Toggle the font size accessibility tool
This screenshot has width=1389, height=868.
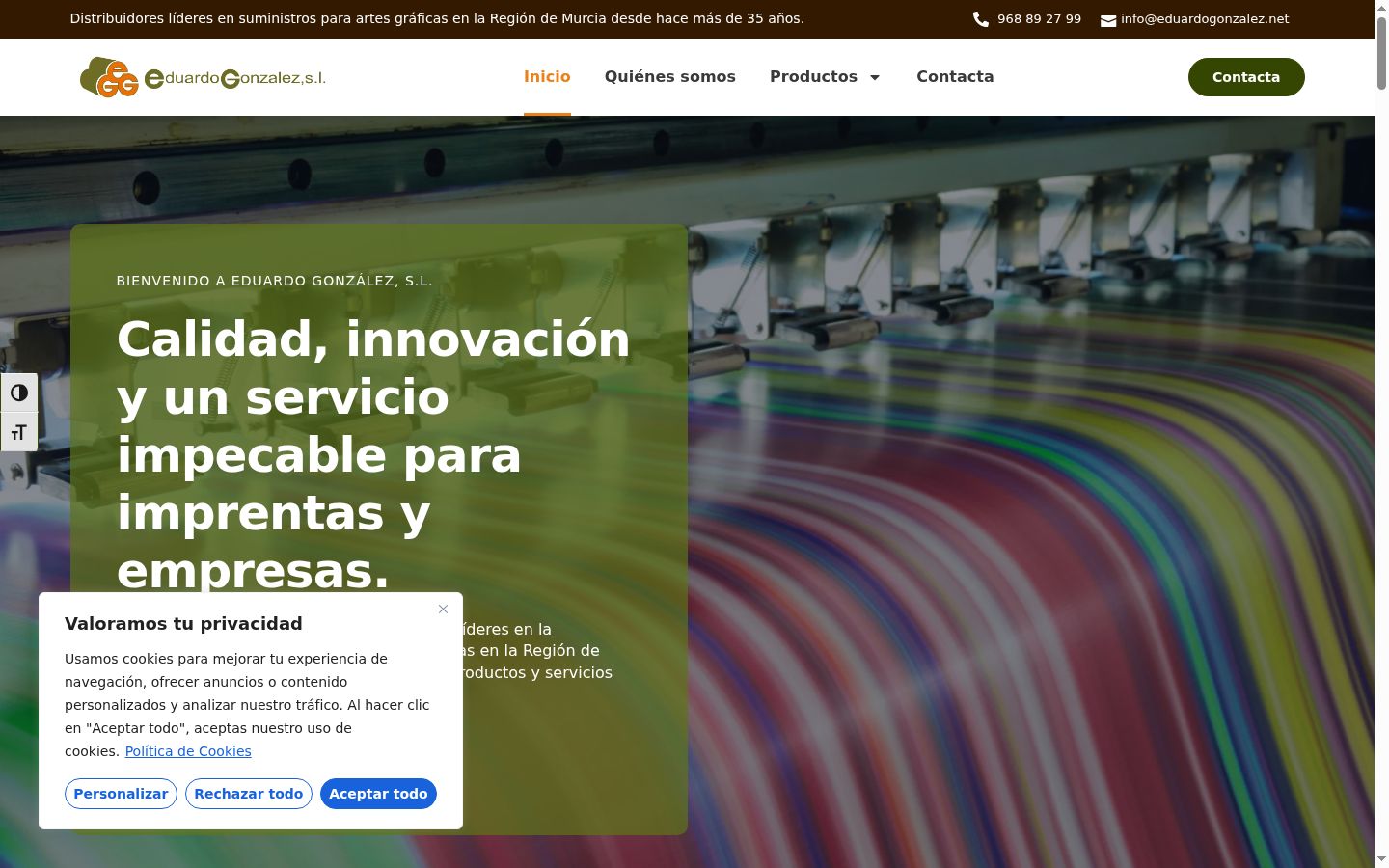point(19,432)
